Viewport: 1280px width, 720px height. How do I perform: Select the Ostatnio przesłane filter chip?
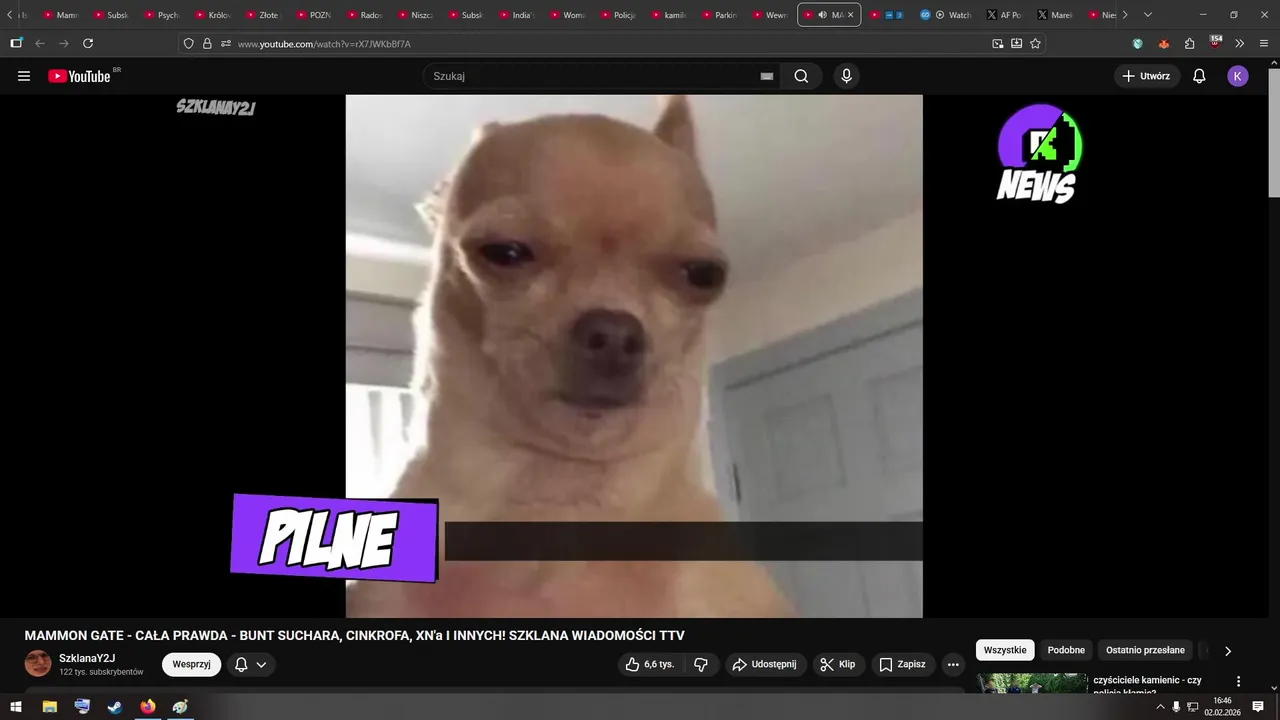tap(1145, 650)
